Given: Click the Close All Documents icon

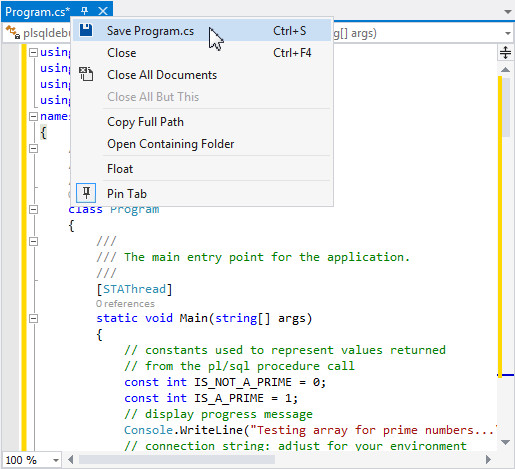Looking at the screenshot, I should pyautogui.click(x=86, y=74).
